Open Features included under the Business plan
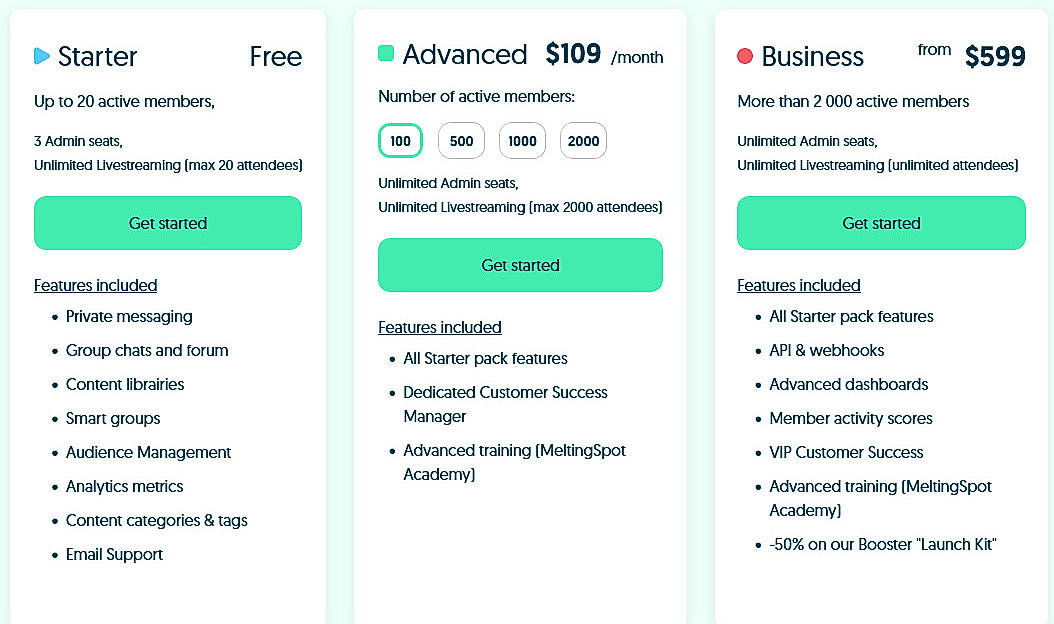This screenshot has width=1054, height=624. [x=798, y=285]
